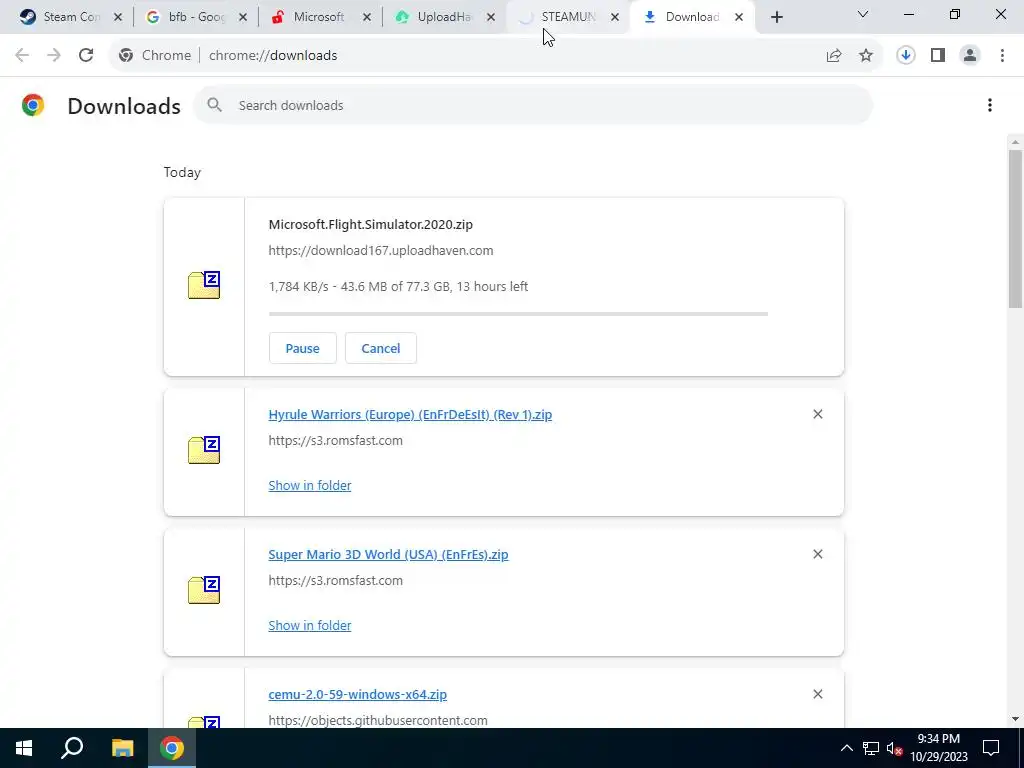Open the notification center icon
Screen dimensions: 1024x768
pos(991,748)
